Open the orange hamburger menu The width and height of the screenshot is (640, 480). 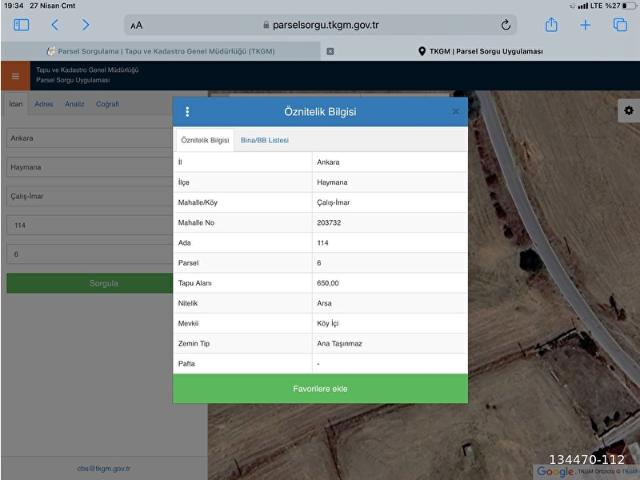(14, 76)
